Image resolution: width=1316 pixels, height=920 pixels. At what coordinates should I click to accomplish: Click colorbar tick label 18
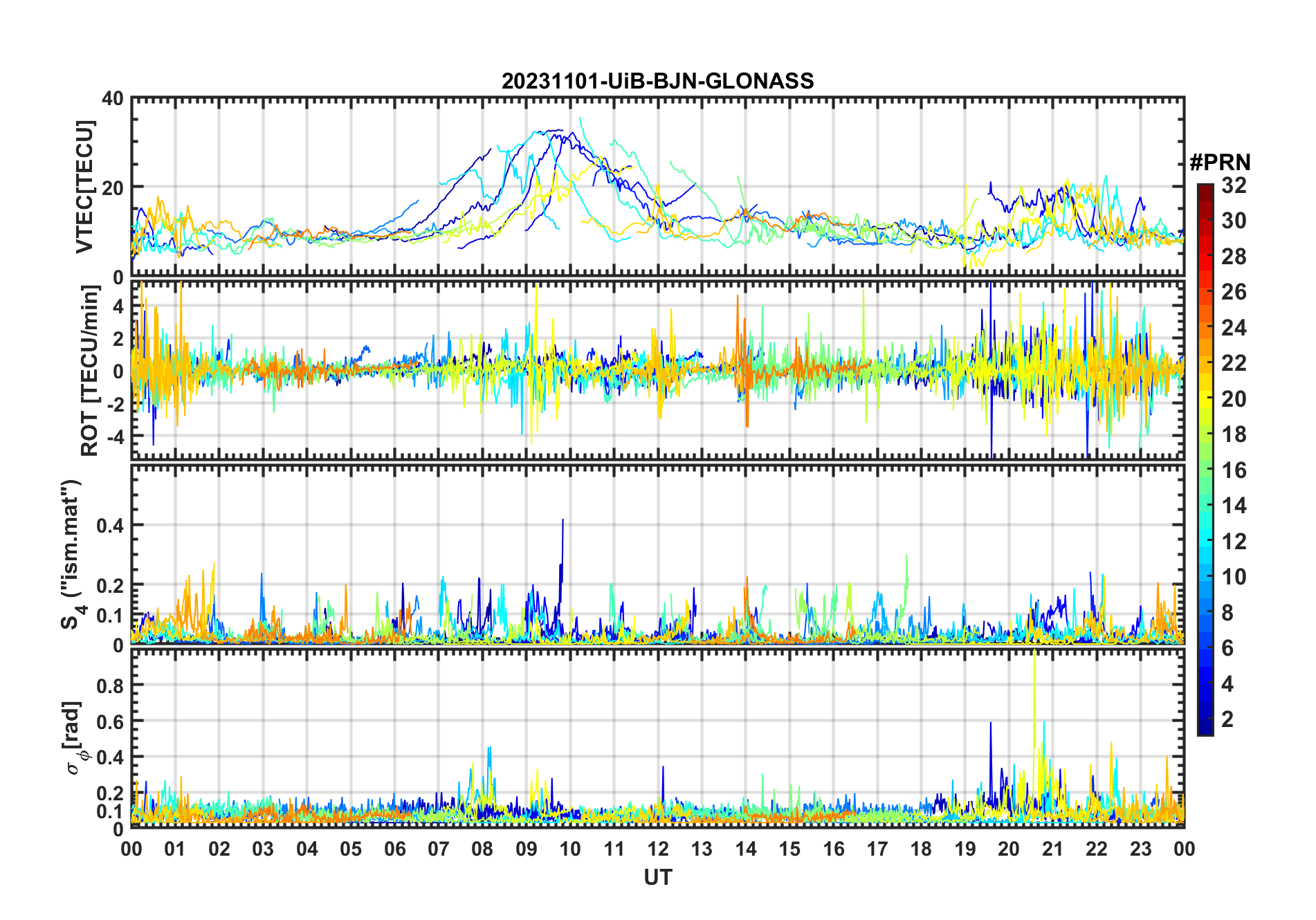[1234, 434]
